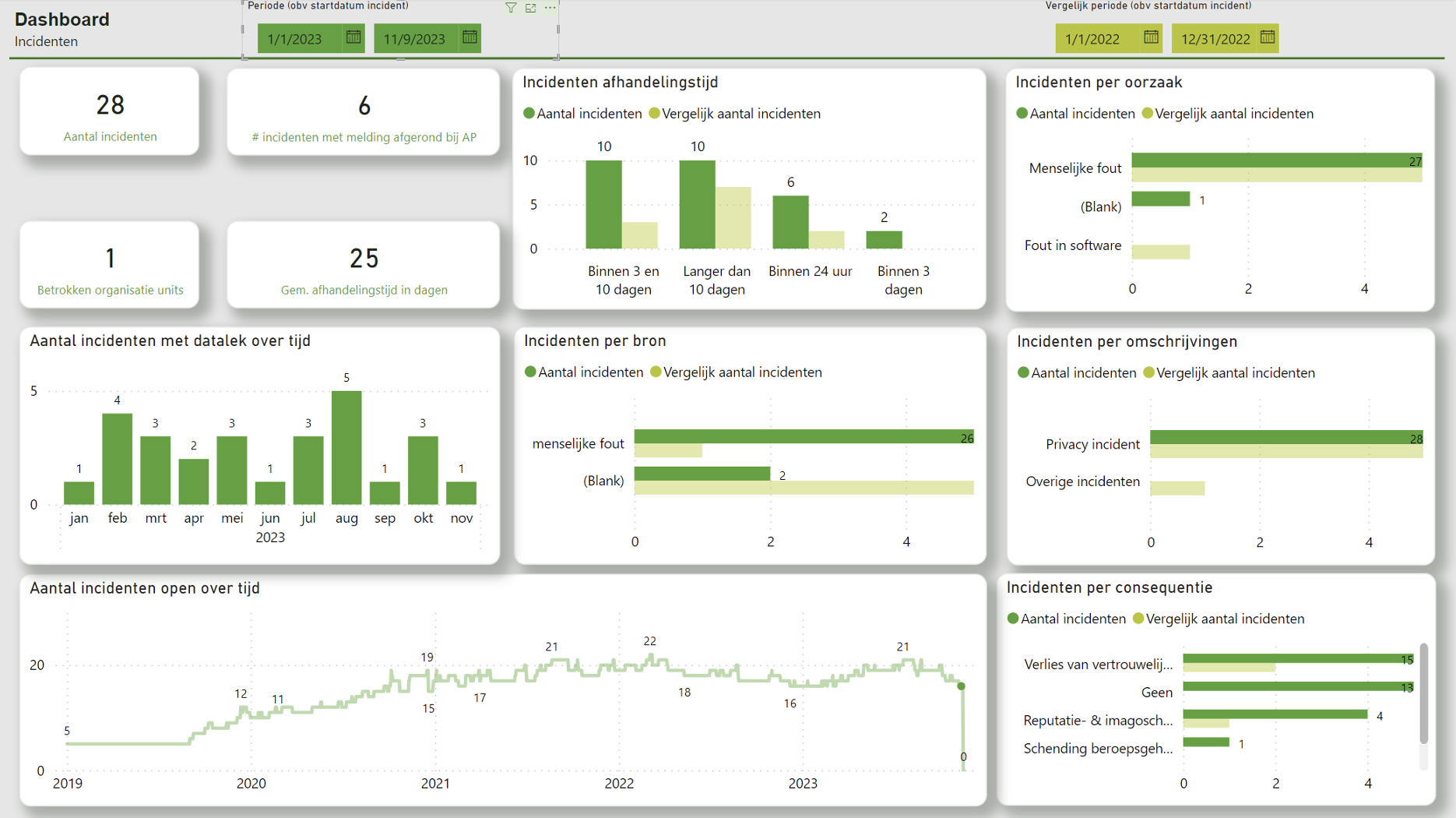Select the mrt bar in datalek chart
This screenshot has width=1456, height=818.
pyautogui.click(x=155, y=471)
